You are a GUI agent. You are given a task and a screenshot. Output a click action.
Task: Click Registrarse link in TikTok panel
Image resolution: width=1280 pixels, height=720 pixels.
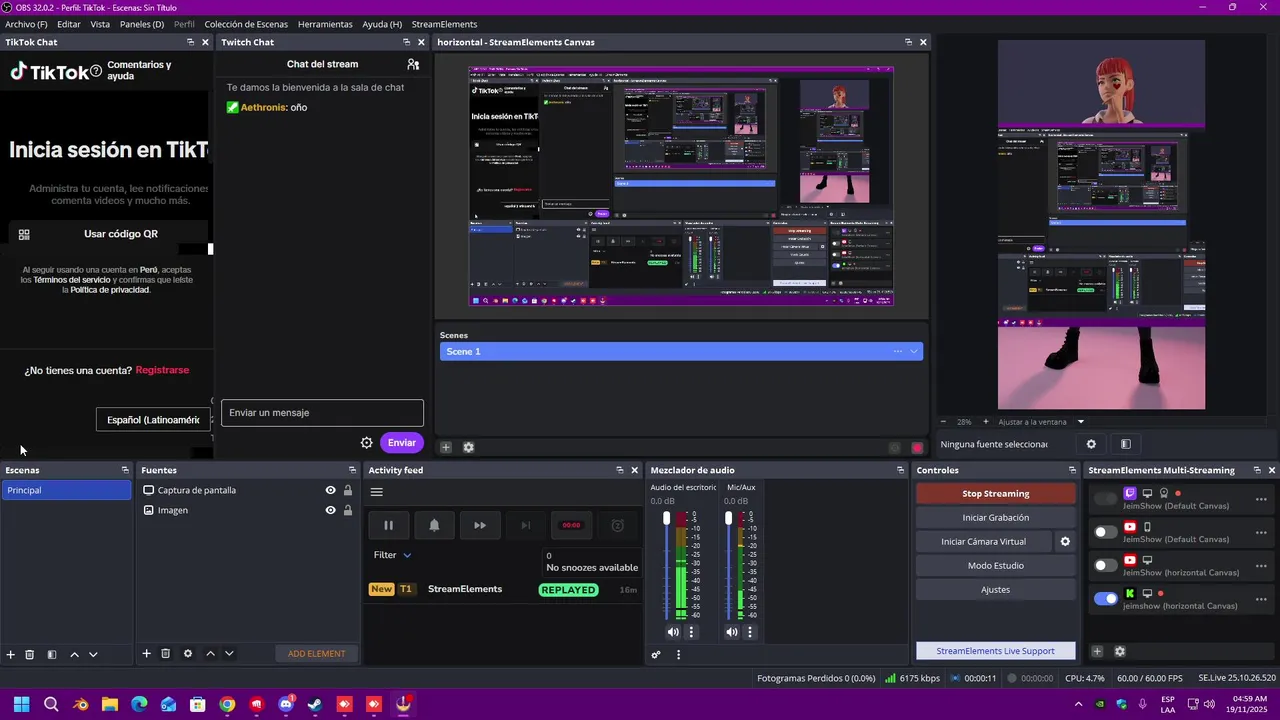pyautogui.click(x=162, y=370)
